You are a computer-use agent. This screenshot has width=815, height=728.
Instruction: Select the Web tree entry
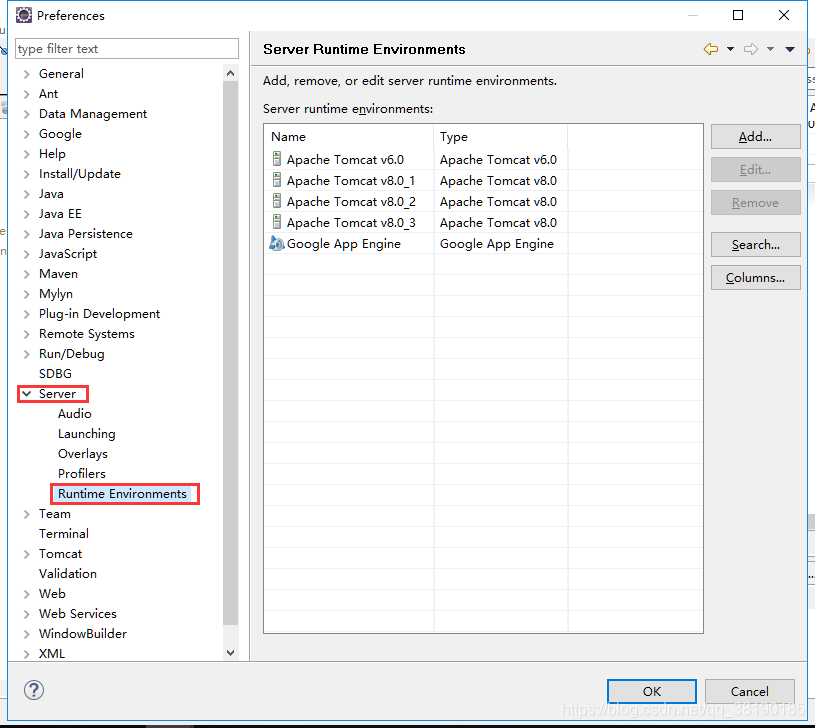[x=52, y=594]
